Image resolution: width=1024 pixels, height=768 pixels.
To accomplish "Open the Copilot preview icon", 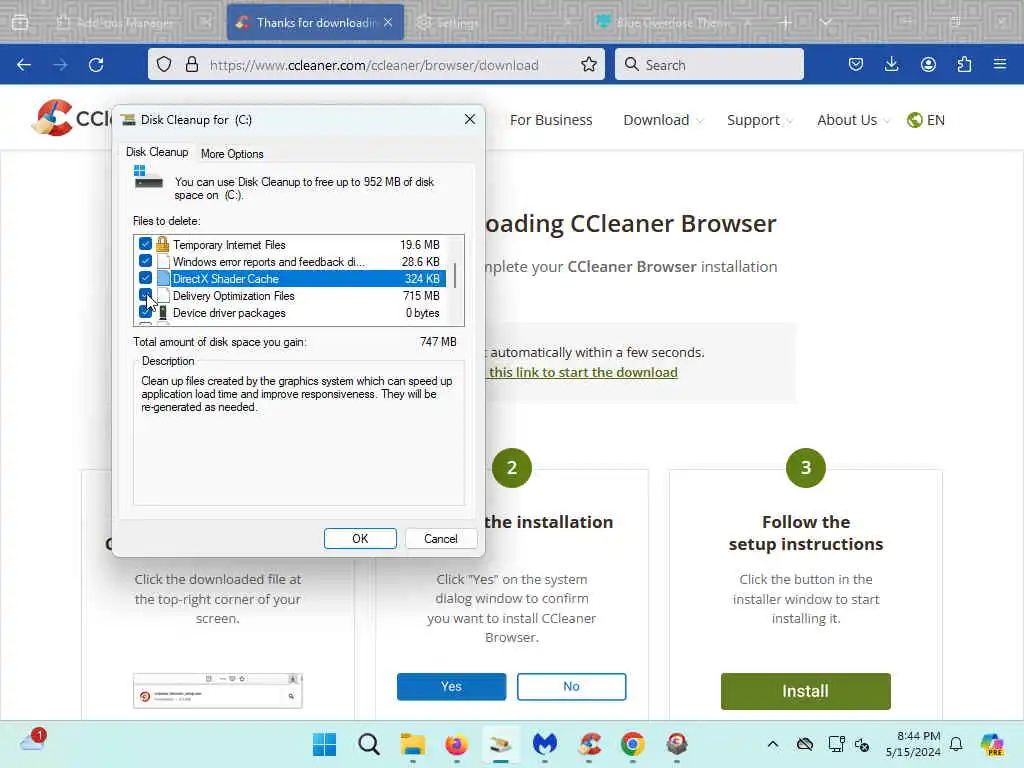I will tap(992, 744).
